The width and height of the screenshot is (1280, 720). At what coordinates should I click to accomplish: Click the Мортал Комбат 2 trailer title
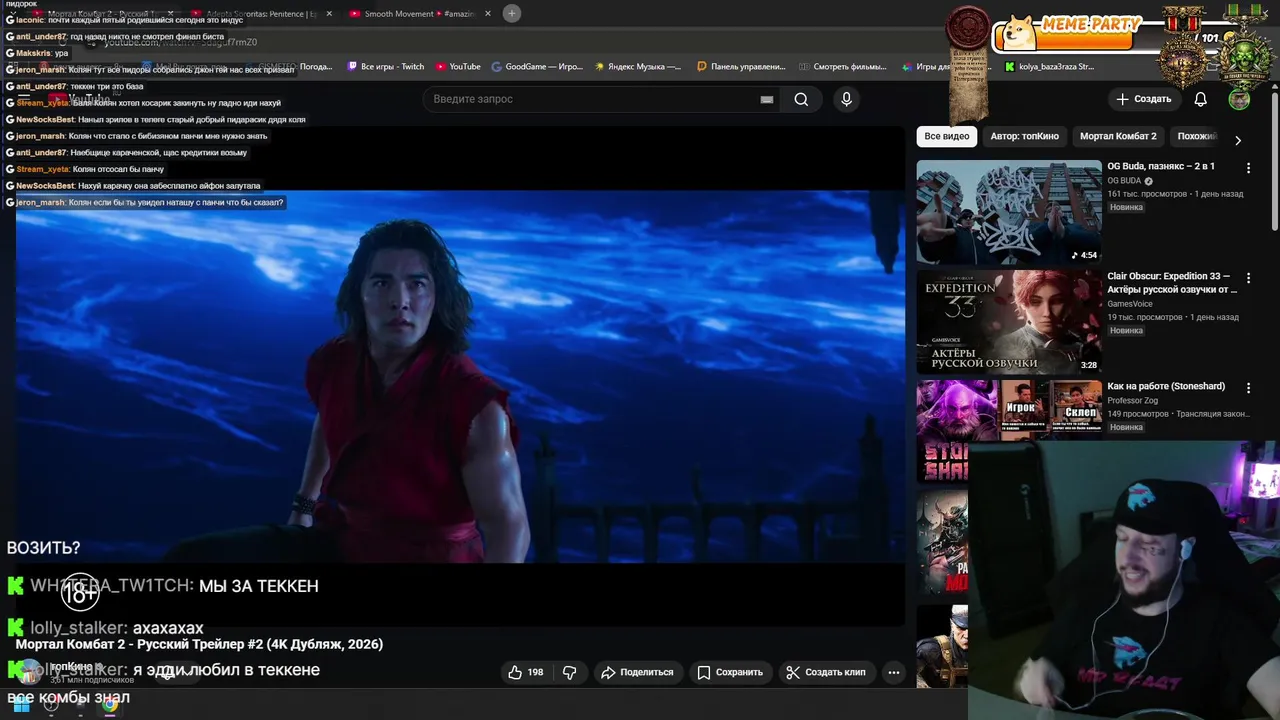tap(200, 644)
